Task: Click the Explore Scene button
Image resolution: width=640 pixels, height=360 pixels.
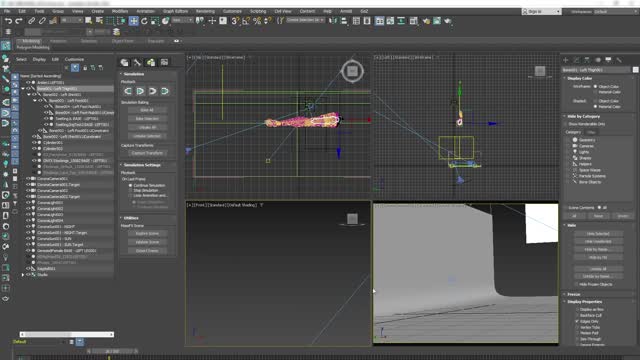Action: [x=147, y=233]
